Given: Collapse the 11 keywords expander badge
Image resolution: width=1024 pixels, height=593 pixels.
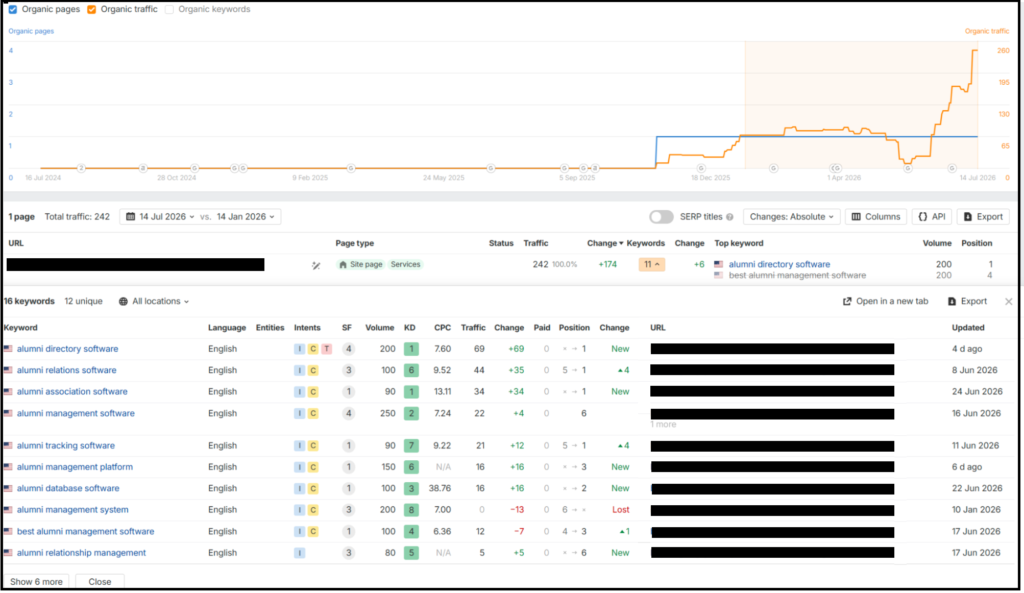Looking at the screenshot, I should tap(651, 264).
